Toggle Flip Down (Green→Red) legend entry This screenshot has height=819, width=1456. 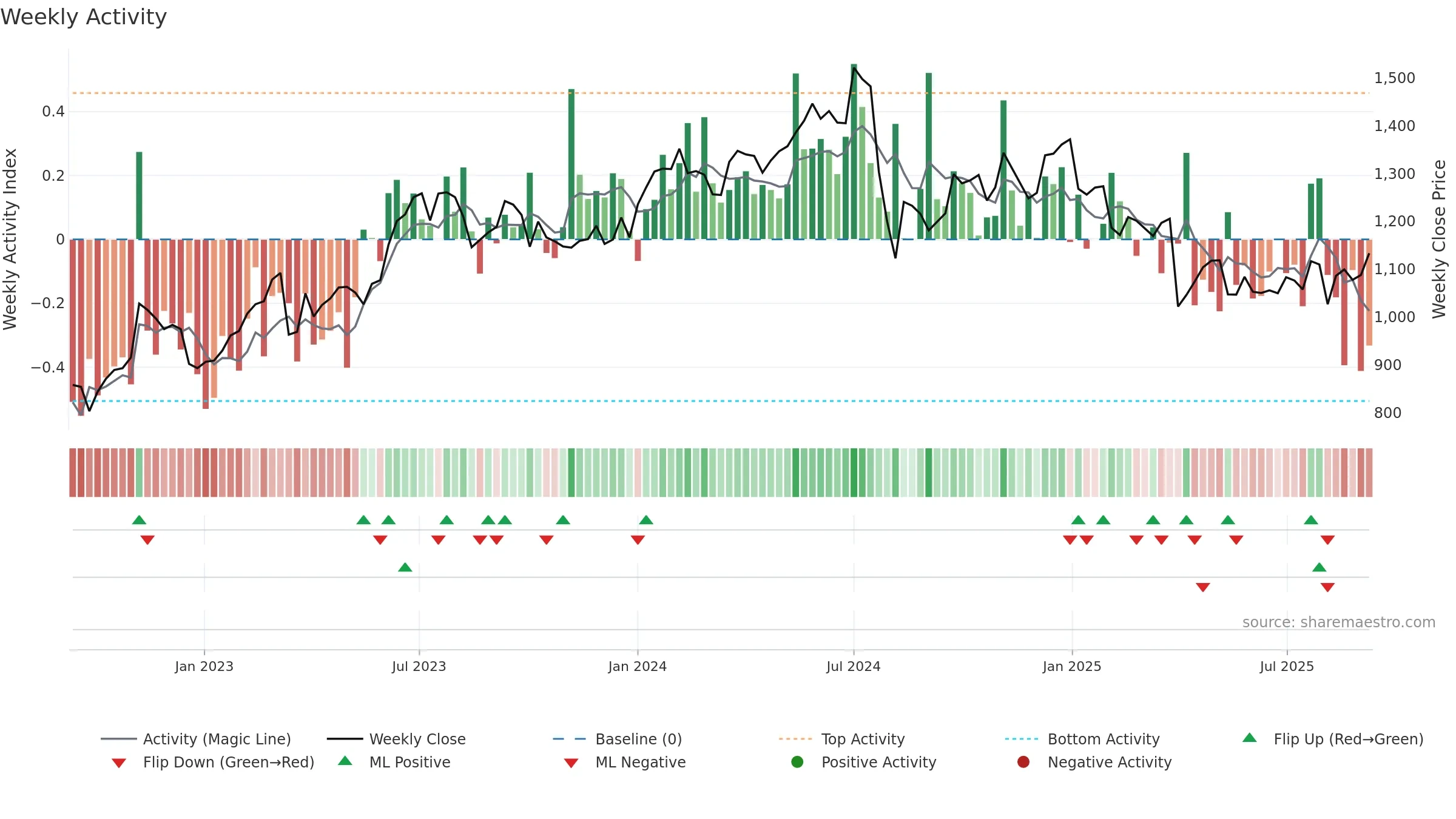tap(212, 762)
